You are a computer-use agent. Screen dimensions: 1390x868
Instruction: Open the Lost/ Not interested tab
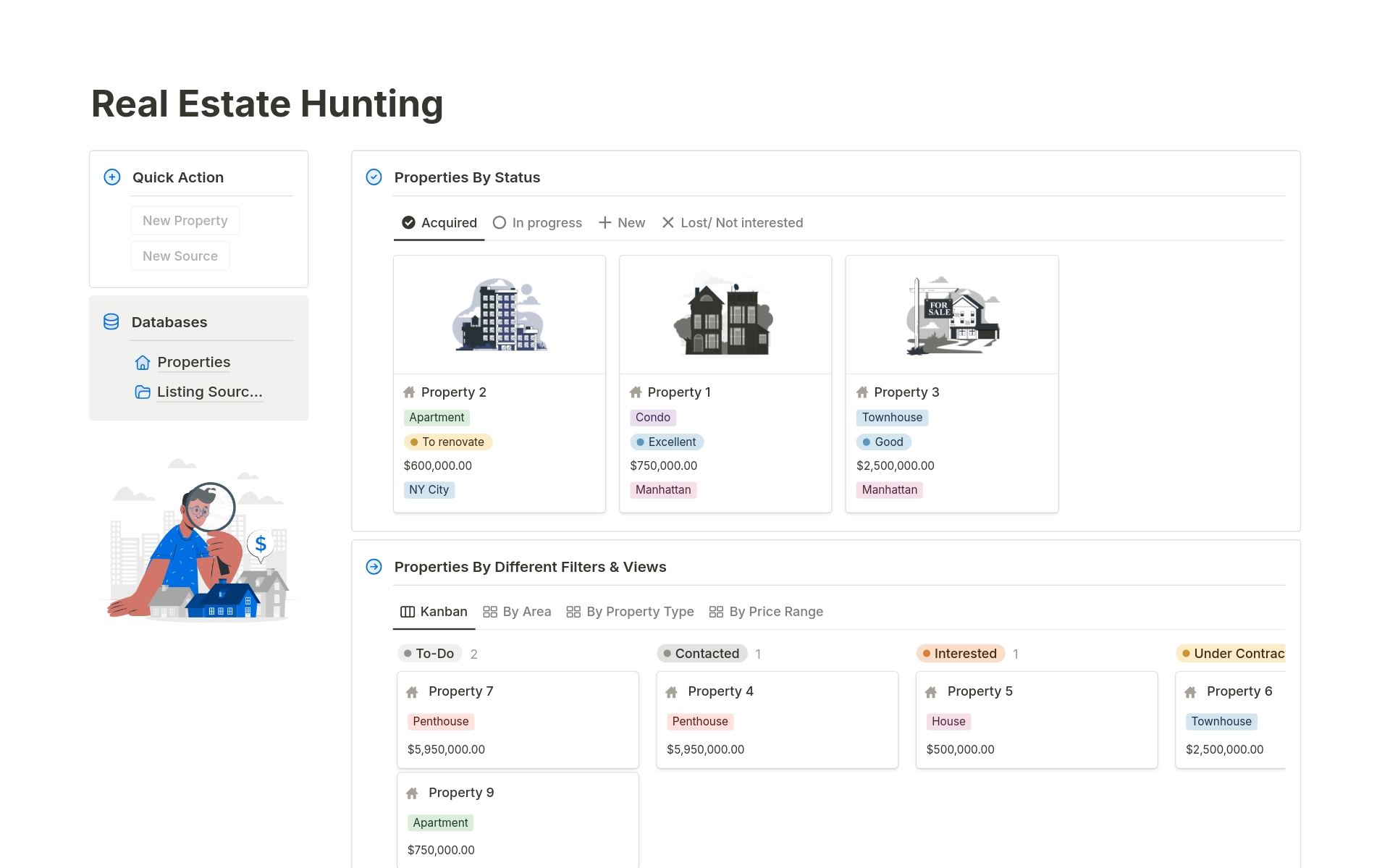(733, 223)
